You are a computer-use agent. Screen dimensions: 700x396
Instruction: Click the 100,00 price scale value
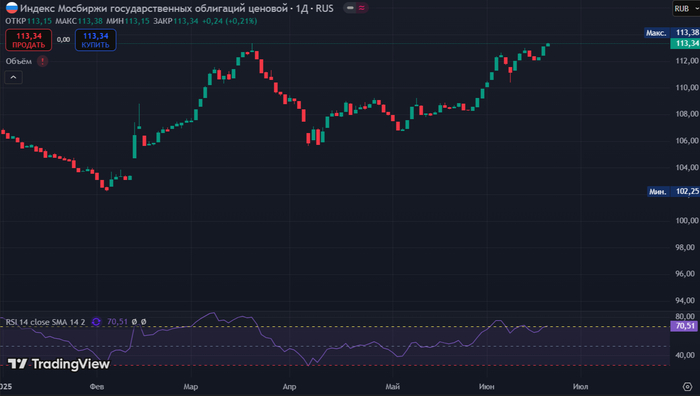[687, 221]
